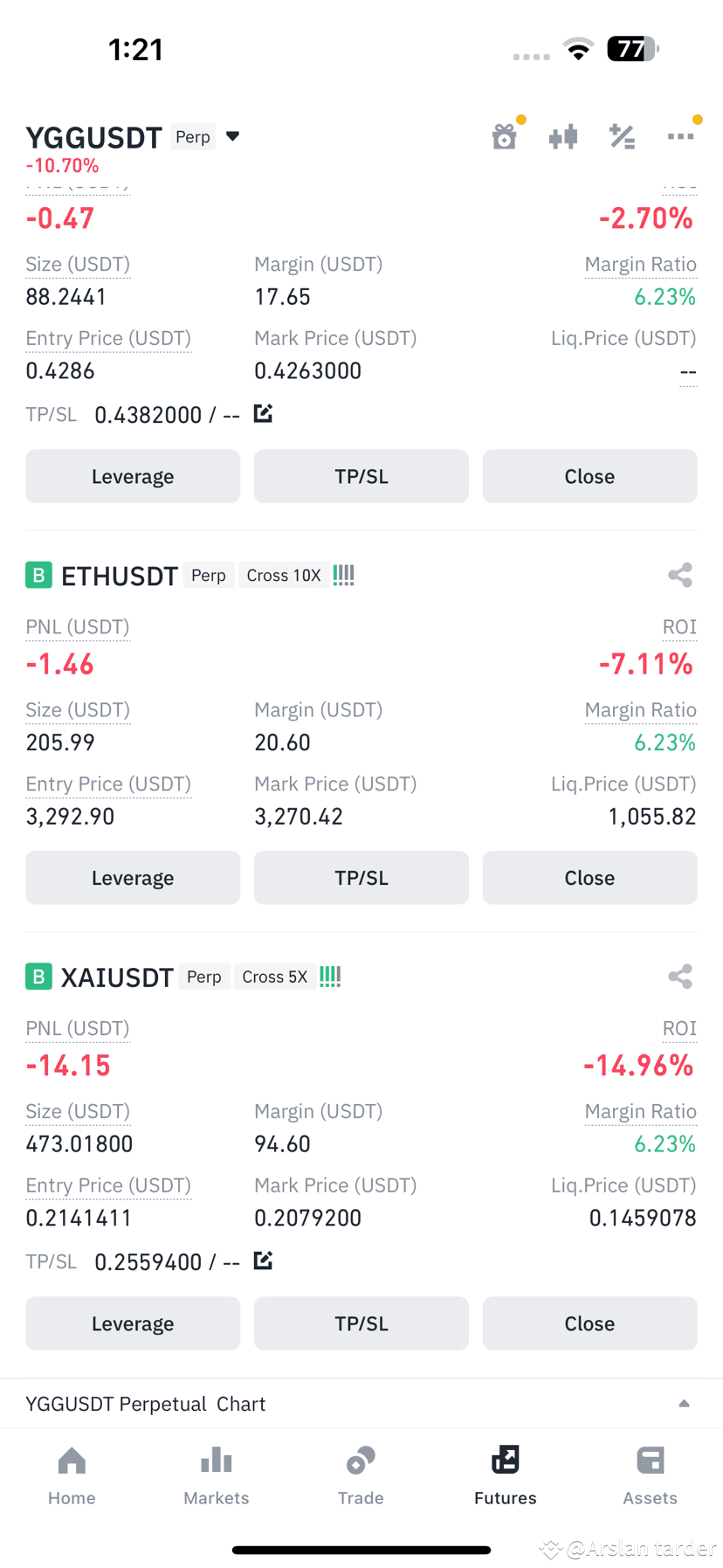Viewport: 723px width, 1568px height.
Task: Switch to the Assets tab
Action: [x=651, y=1476]
